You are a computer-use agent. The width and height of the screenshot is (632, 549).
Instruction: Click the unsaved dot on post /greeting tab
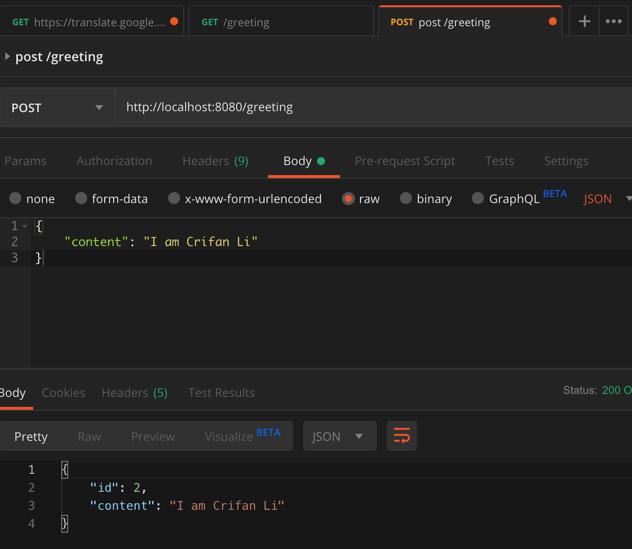pyautogui.click(x=552, y=21)
